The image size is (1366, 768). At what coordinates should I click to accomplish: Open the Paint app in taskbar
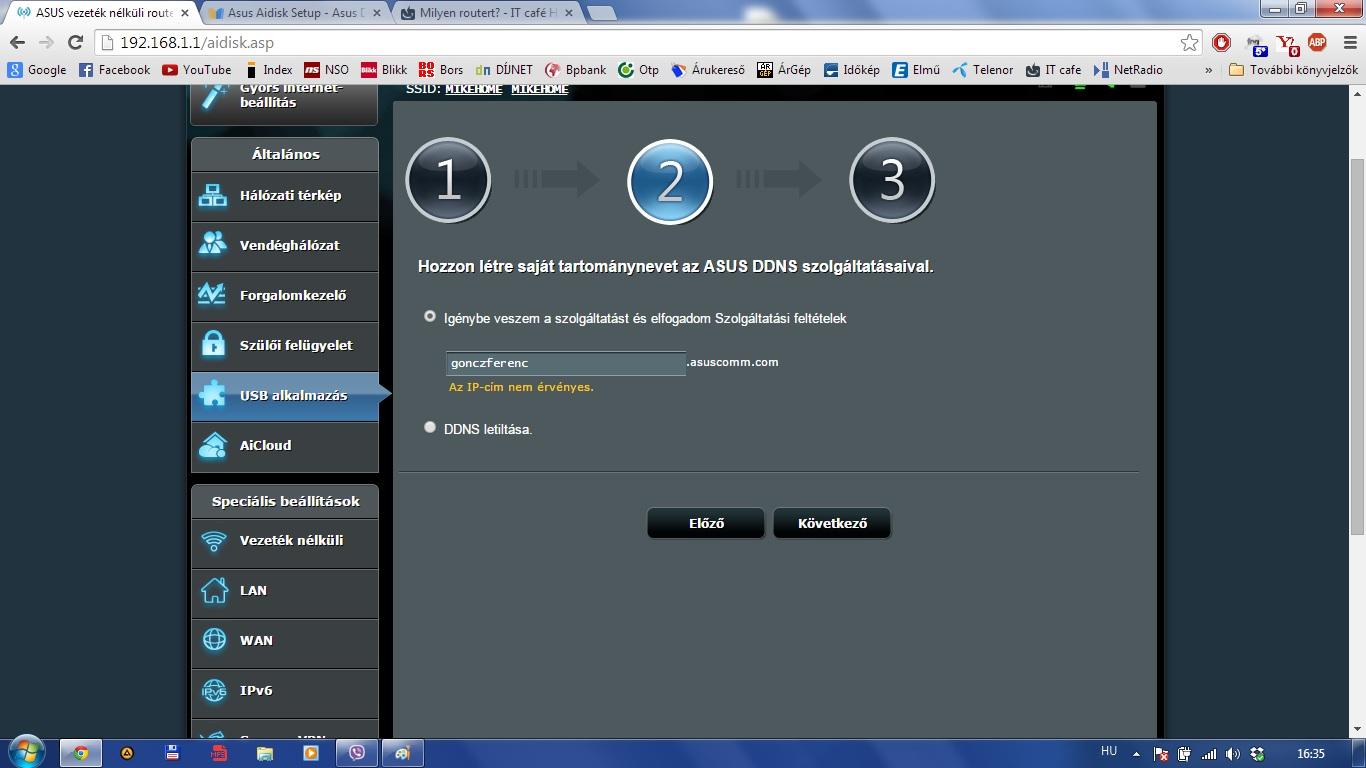[x=403, y=753]
